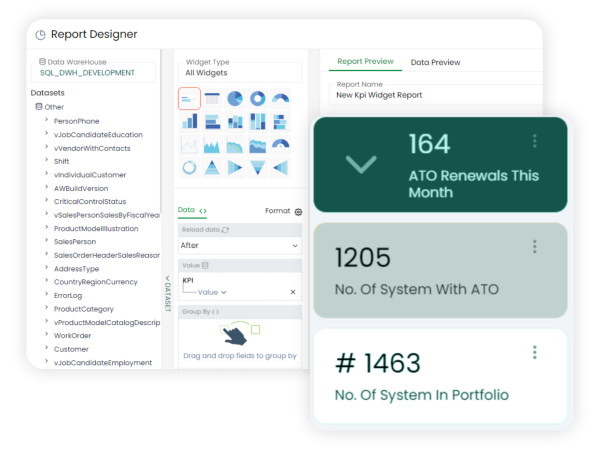Viewport: 600px width, 450px height.
Task: Choose the circular ring progress widget
Action: 189,168
